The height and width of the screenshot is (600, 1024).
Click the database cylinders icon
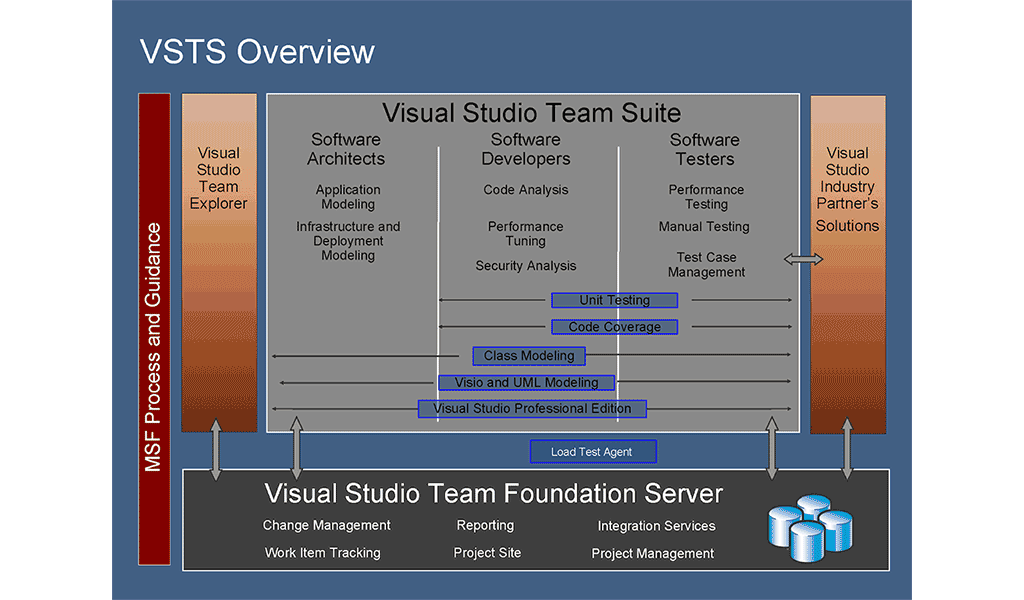click(810, 528)
